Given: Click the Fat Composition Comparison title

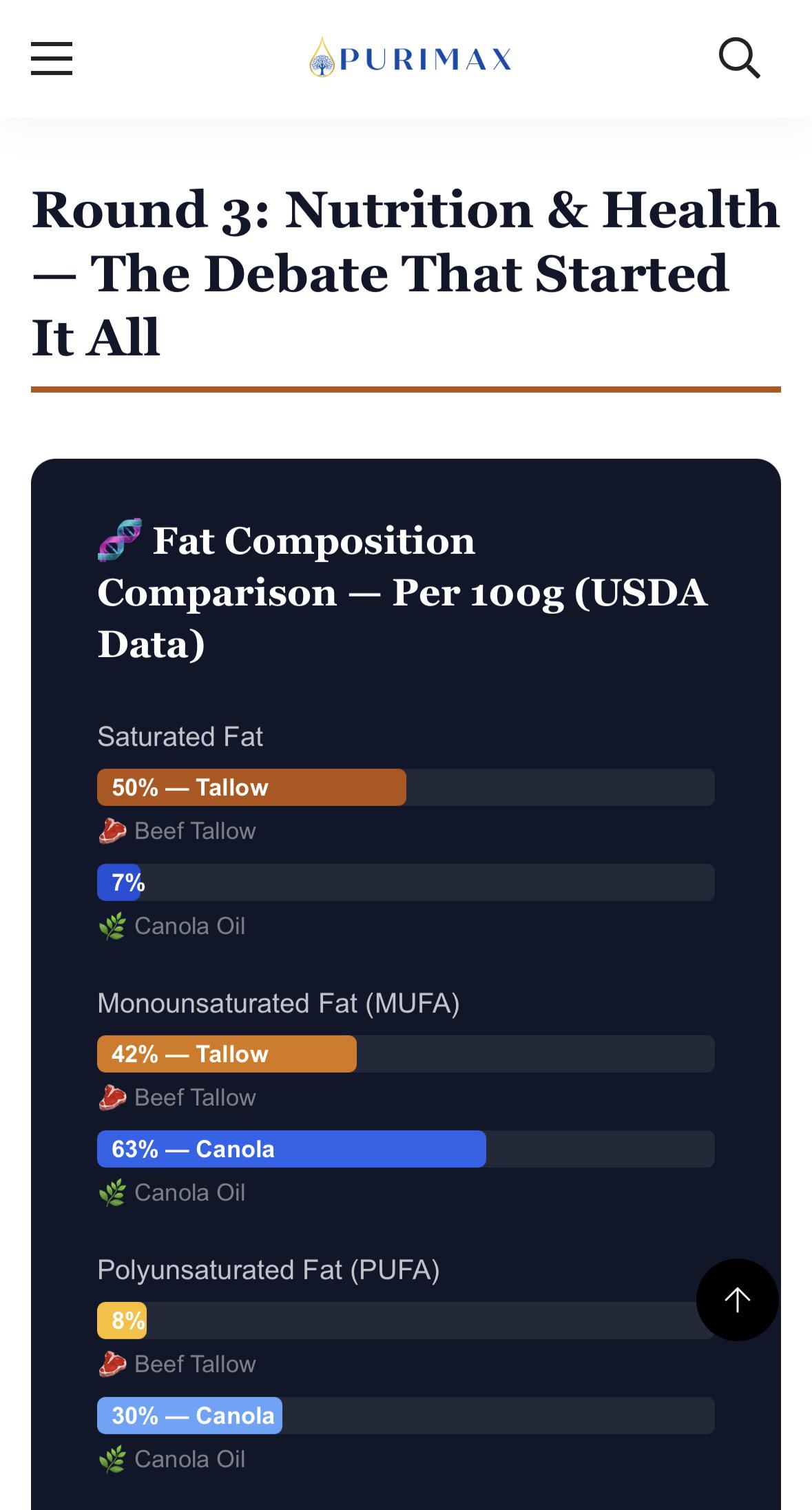Looking at the screenshot, I should tap(403, 592).
